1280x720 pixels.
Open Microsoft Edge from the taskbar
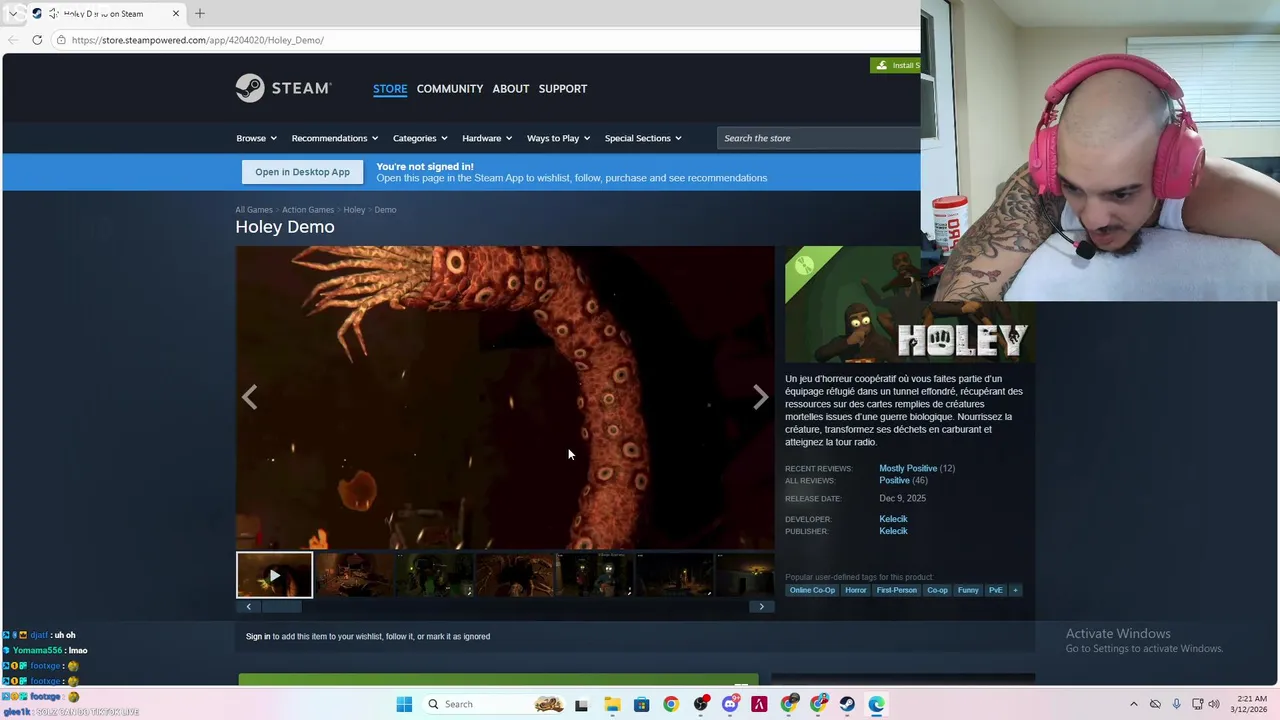[x=877, y=704]
